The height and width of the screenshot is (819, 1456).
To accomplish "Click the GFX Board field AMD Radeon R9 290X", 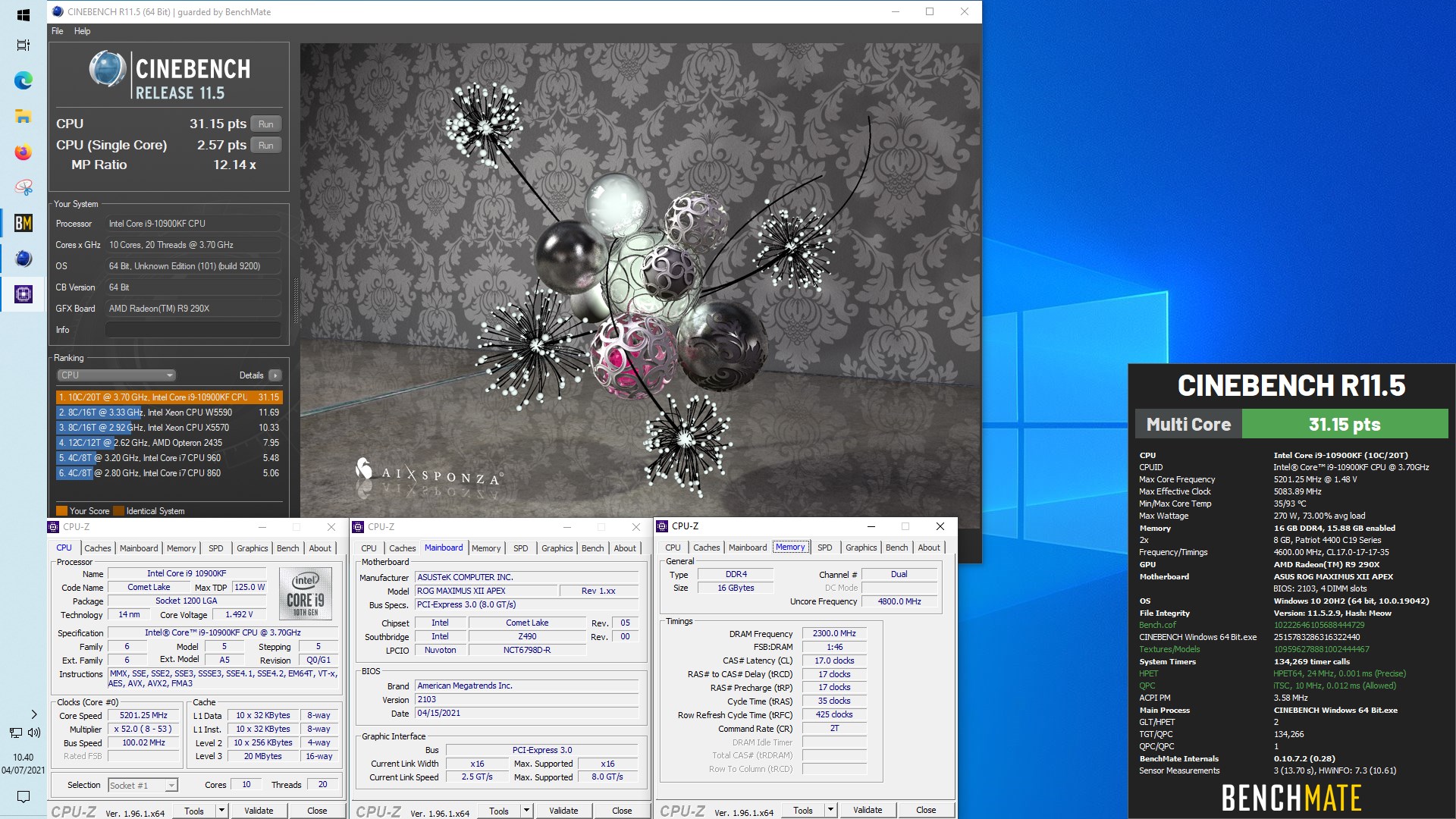I will [x=193, y=309].
